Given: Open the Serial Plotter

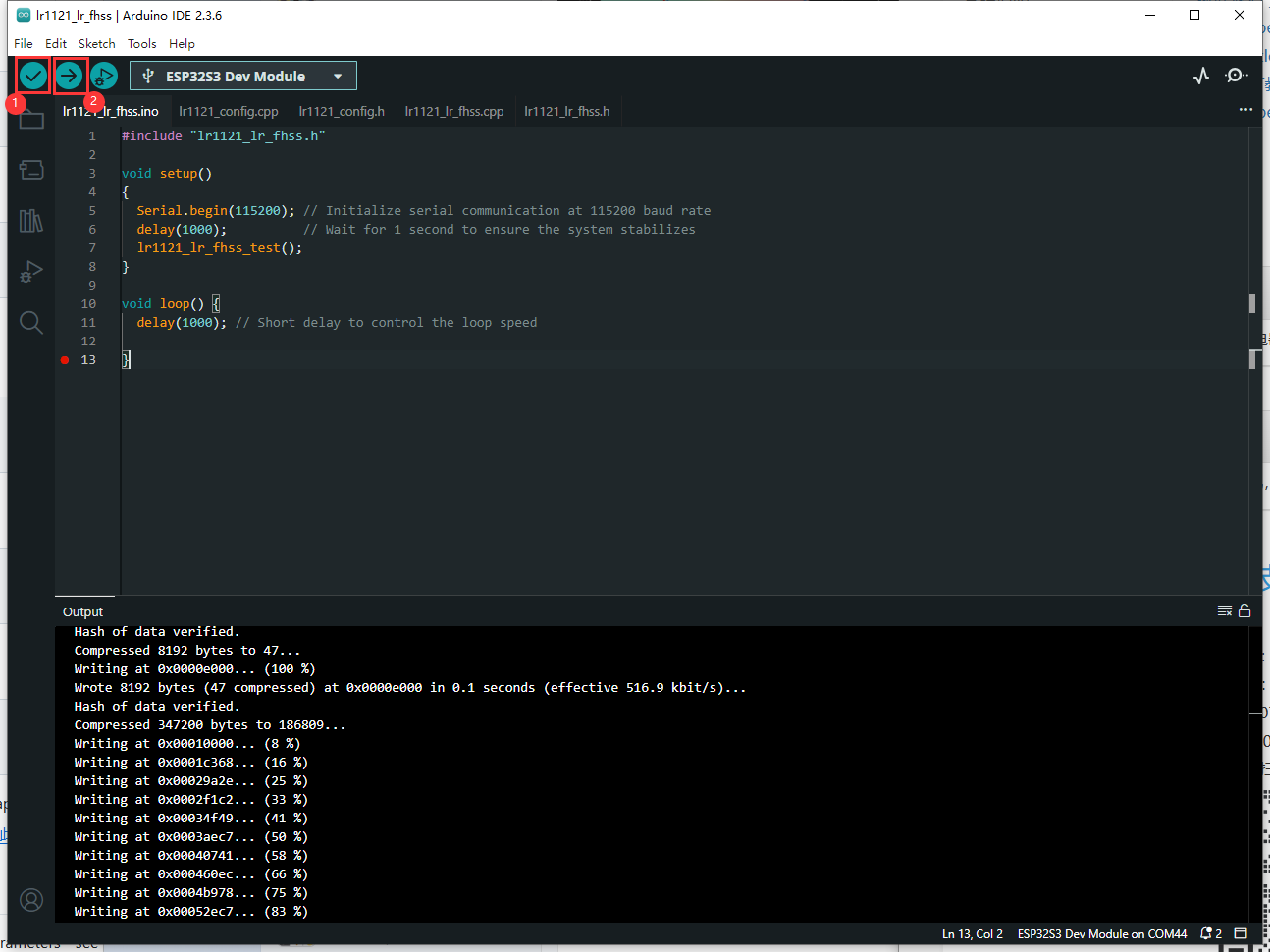Looking at the screenshot, I should point(1201,76).
